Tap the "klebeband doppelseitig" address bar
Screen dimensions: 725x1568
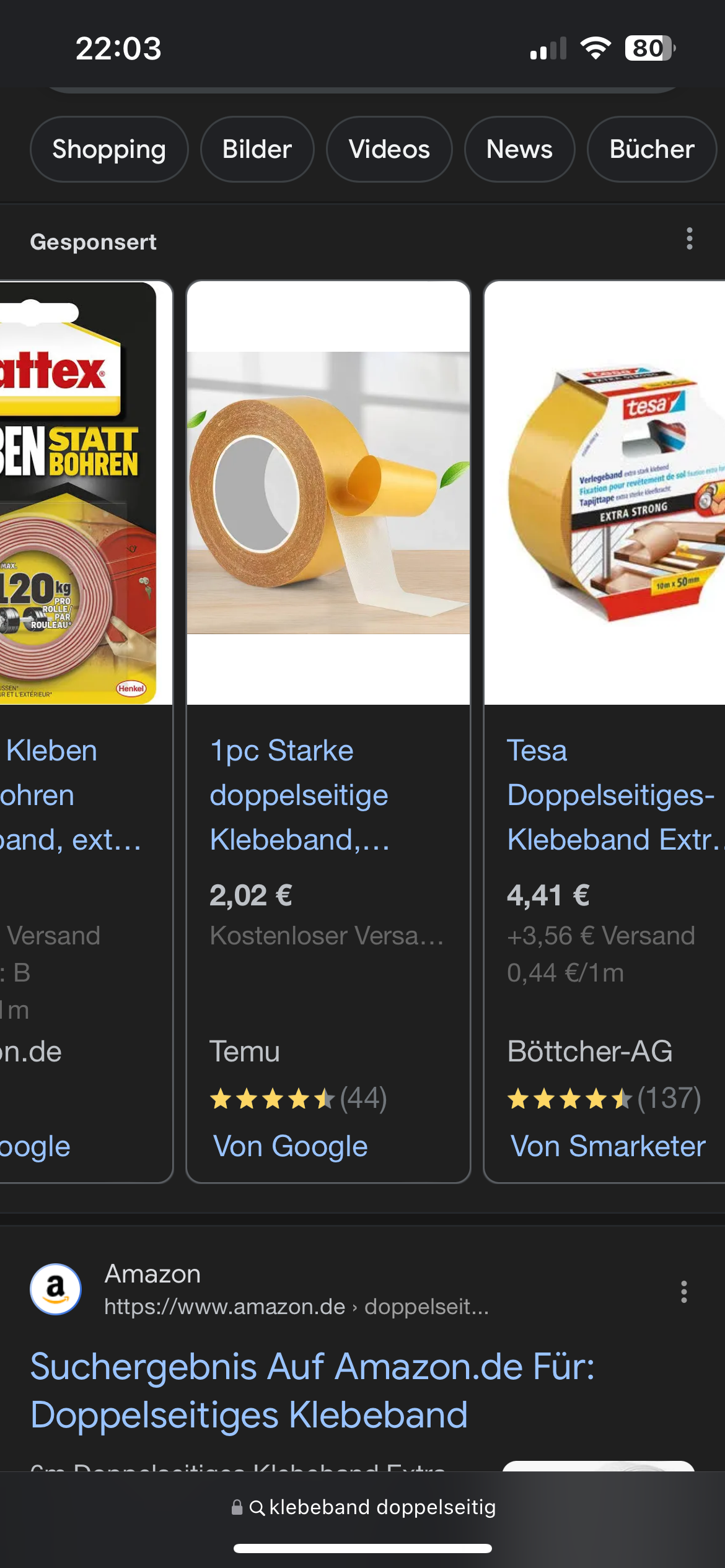pos(362,1507)
